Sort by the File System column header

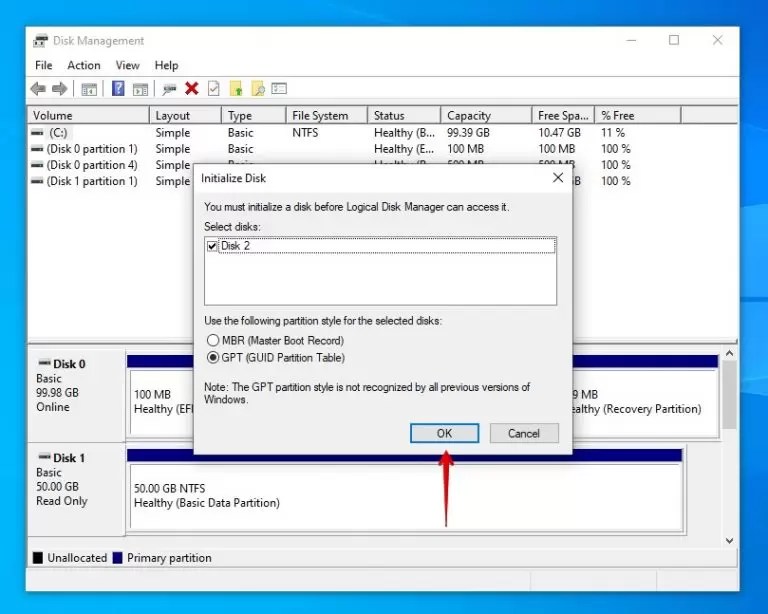326,116
